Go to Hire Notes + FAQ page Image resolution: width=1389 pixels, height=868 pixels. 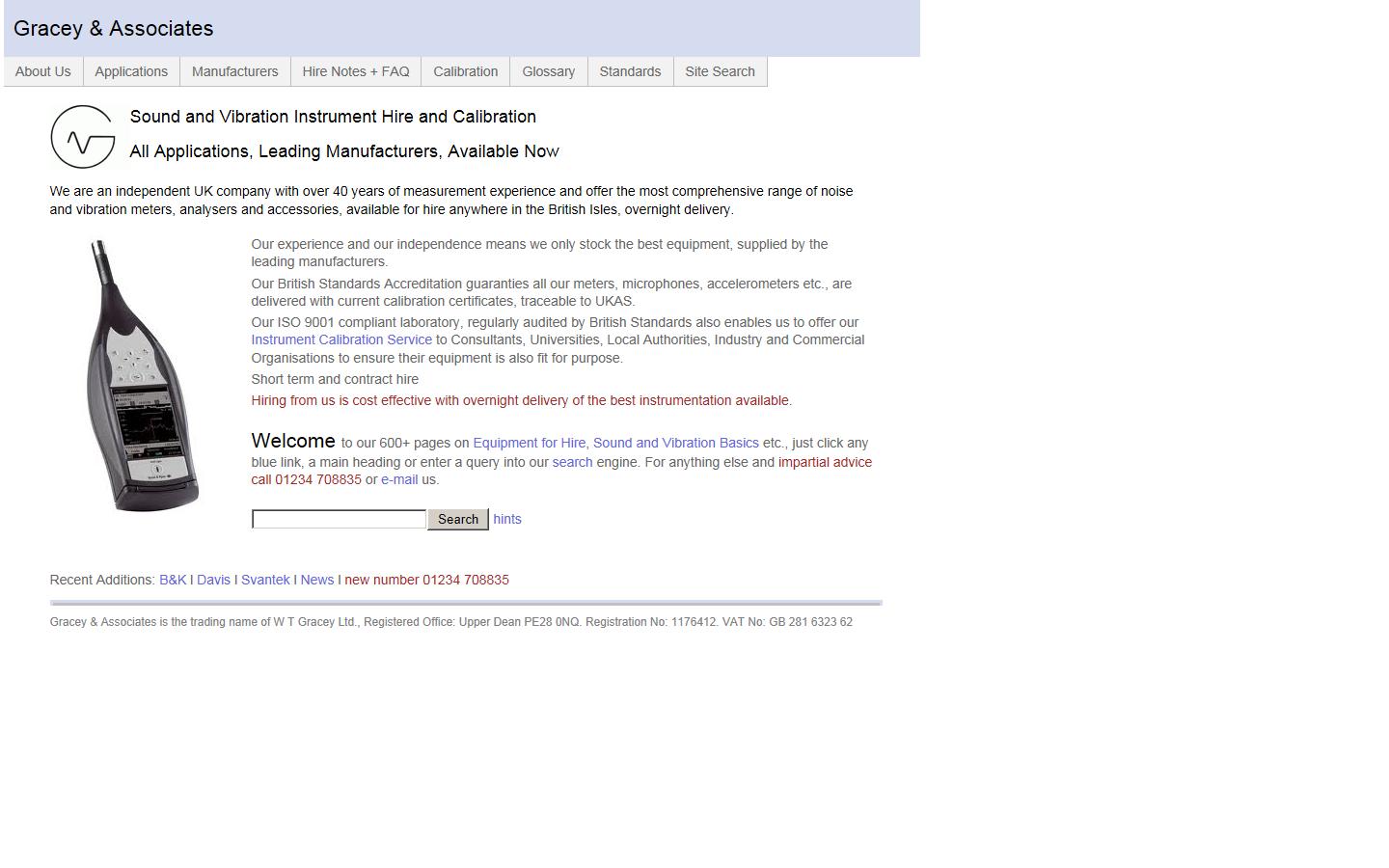click(356, 71)
